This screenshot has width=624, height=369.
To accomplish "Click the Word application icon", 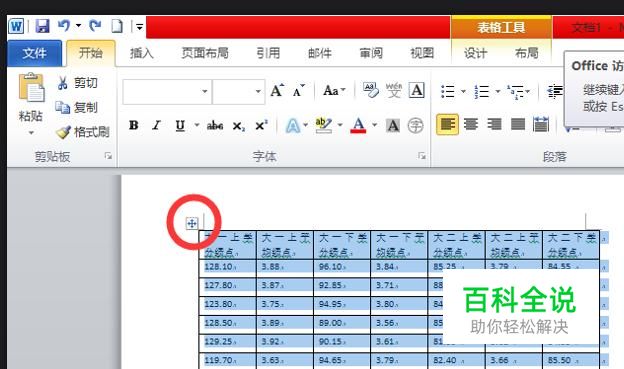I will click(x=16, y=27).
